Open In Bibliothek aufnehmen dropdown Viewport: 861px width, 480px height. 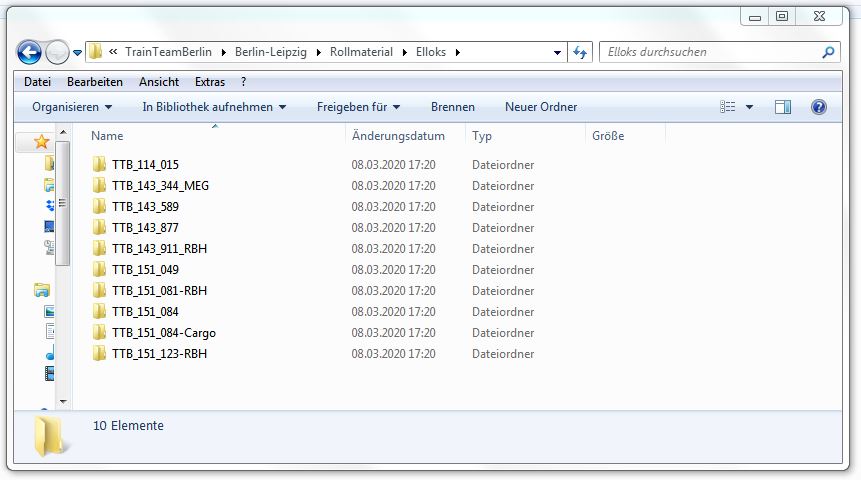214,107
